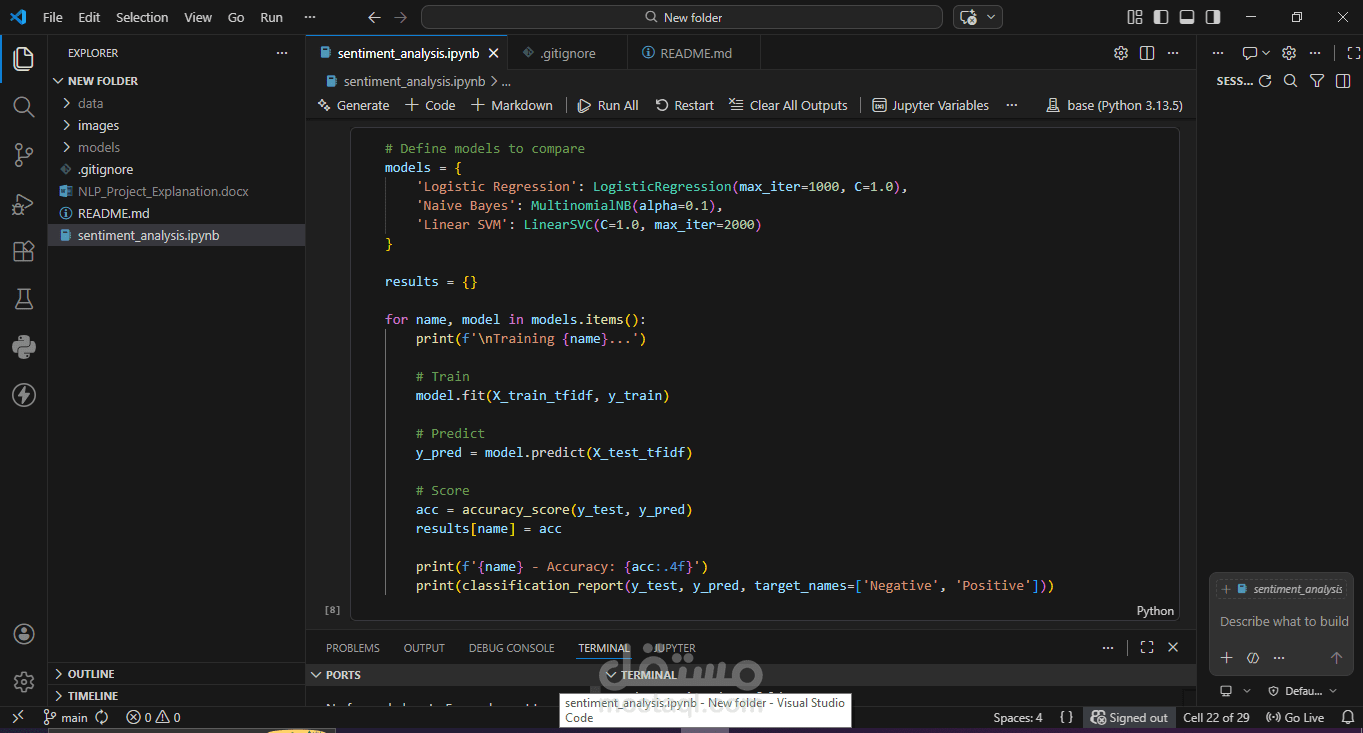The height and width of the screenshot is (733, 1363).
Task: Close the bottom terminal panel
Action: (1173, 647)
